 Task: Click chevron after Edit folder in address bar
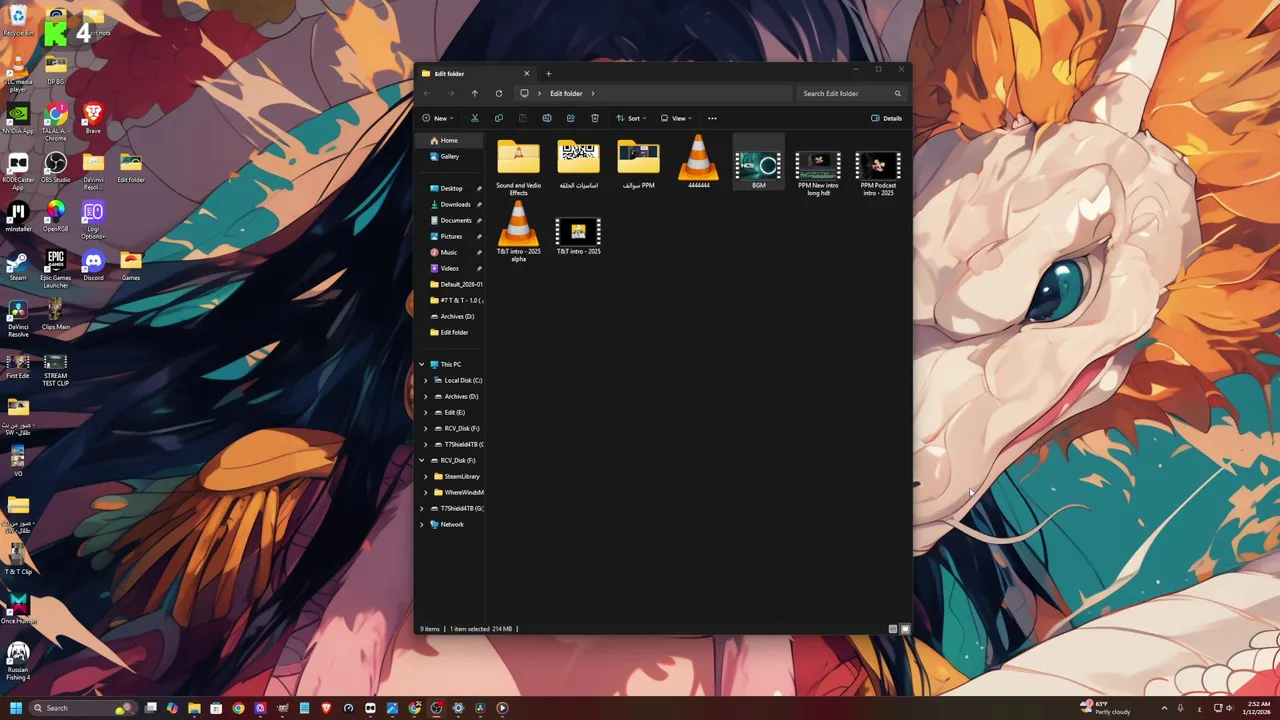point(593,93)
